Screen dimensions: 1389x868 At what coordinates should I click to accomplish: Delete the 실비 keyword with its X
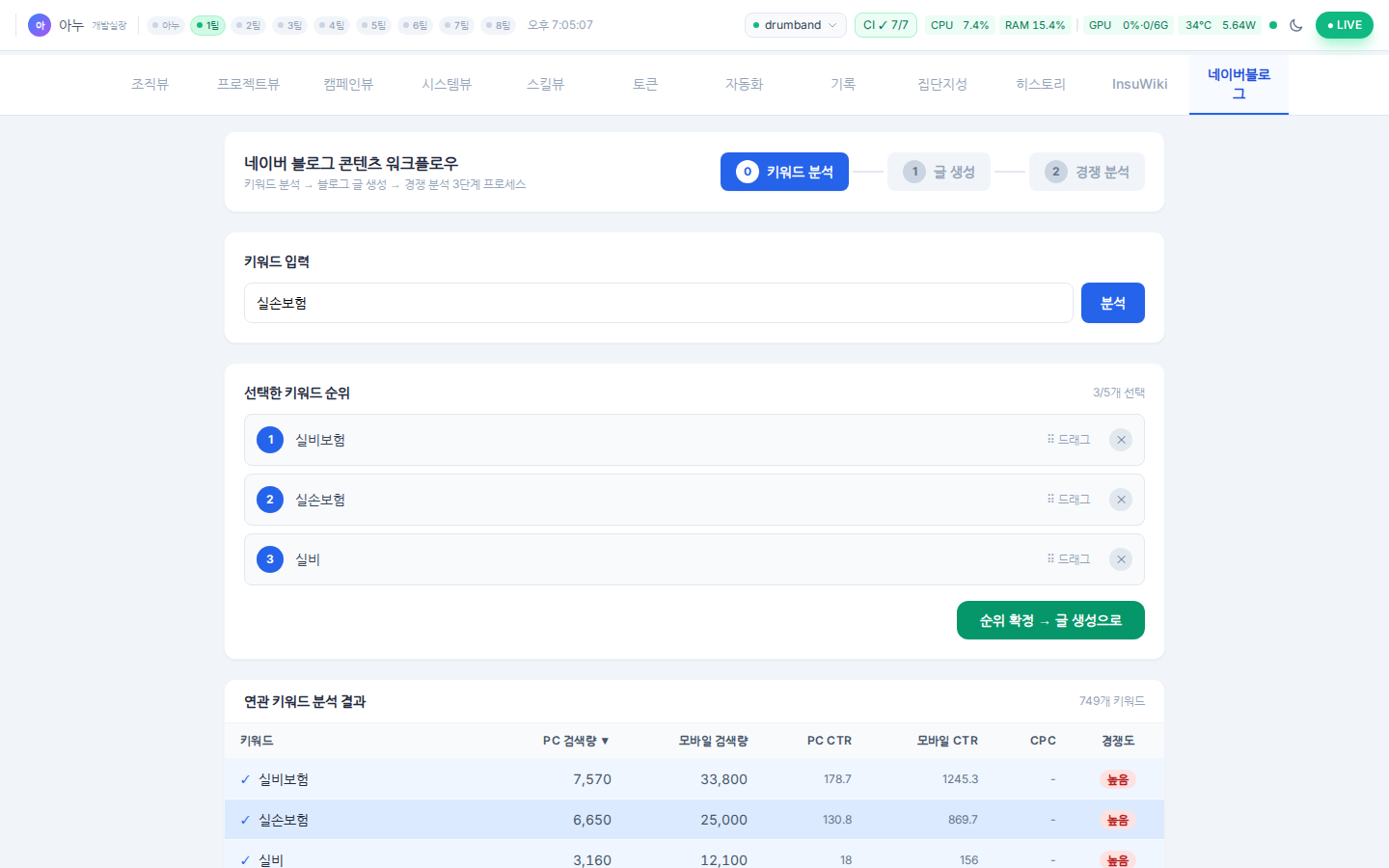[x=1120, y=559]
